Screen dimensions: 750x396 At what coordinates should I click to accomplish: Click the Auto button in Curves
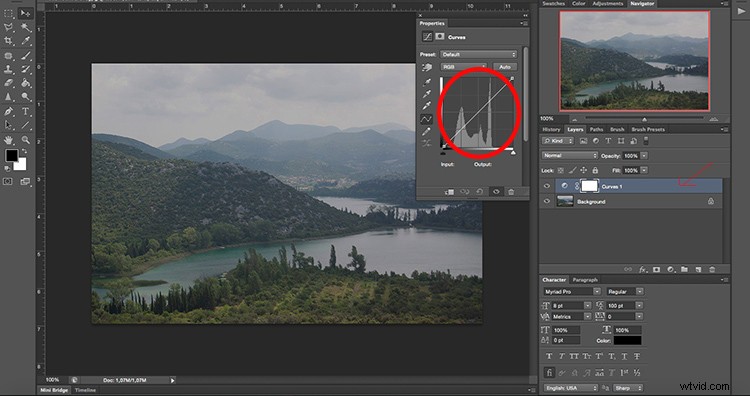(x=505, y=67)
